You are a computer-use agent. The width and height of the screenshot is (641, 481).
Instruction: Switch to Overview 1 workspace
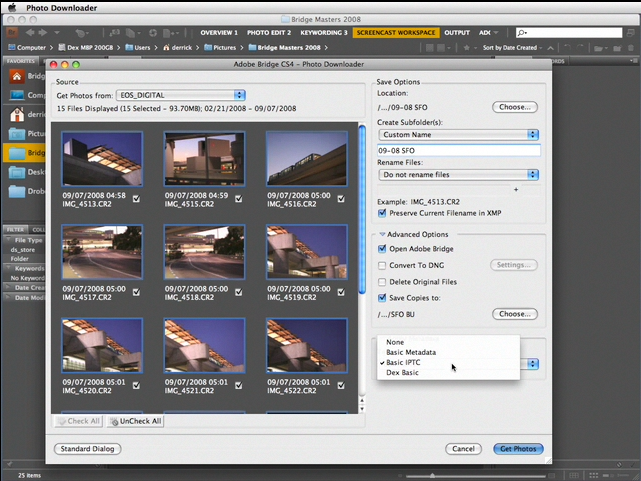[x=219, y=33]
